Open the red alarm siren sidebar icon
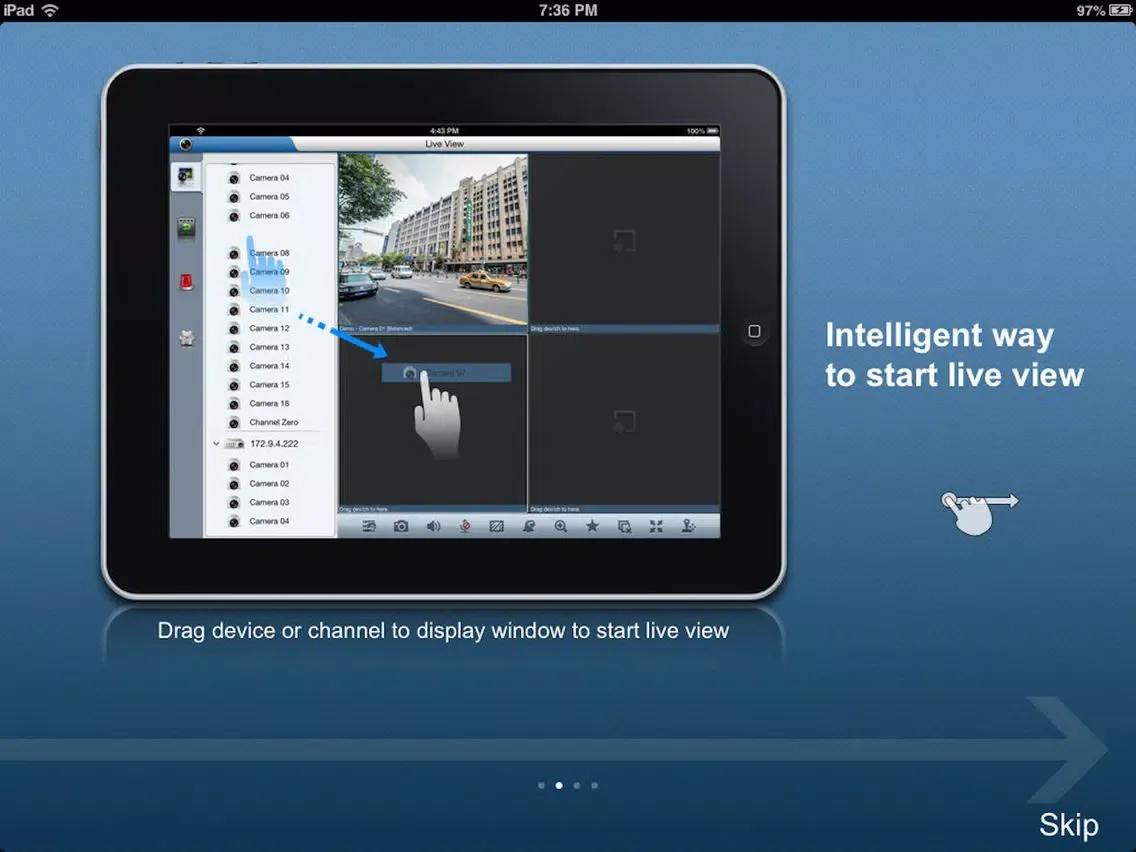This screenshot has height=852, width=1136. pos(186,282)
